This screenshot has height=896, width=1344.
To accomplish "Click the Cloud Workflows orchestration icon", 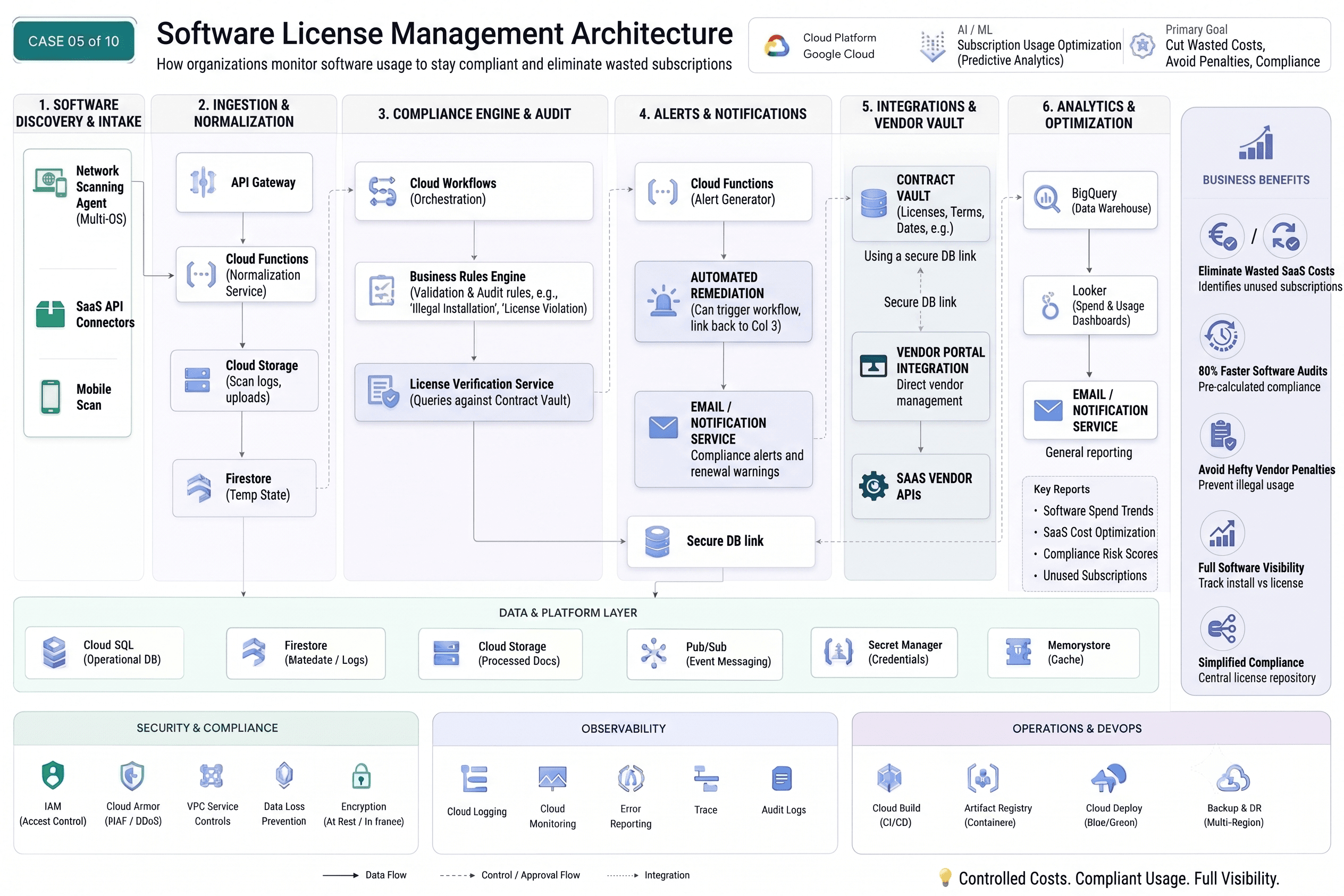I will [382, 191].
